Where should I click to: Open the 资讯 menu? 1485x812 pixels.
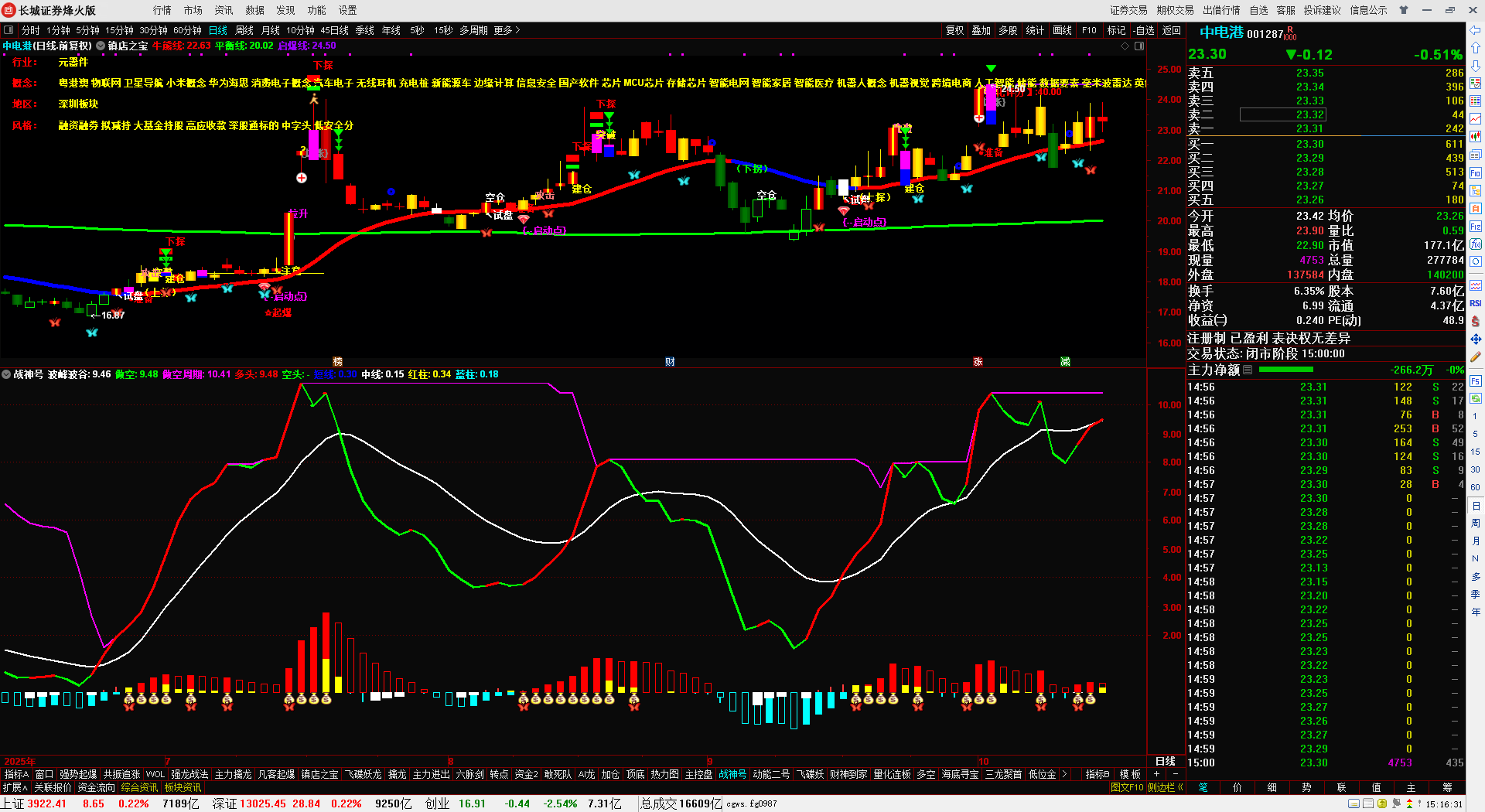[x=224, y=10]
